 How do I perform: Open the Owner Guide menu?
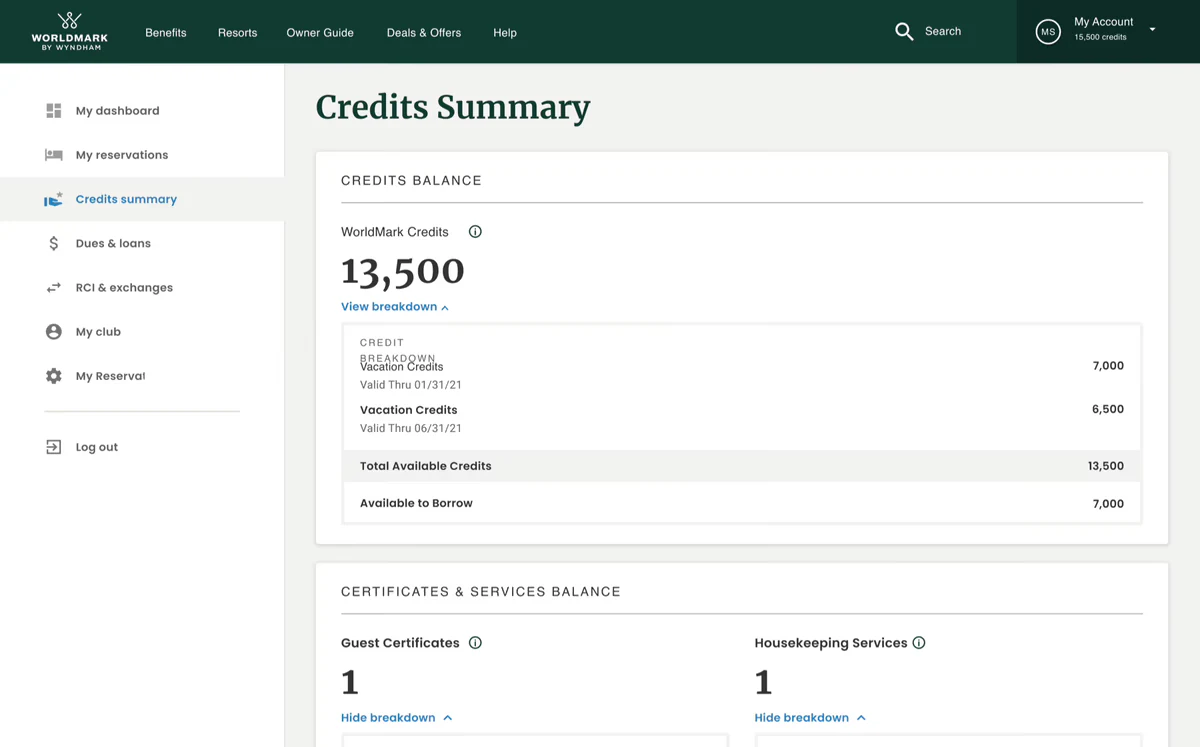coord(320,33)
